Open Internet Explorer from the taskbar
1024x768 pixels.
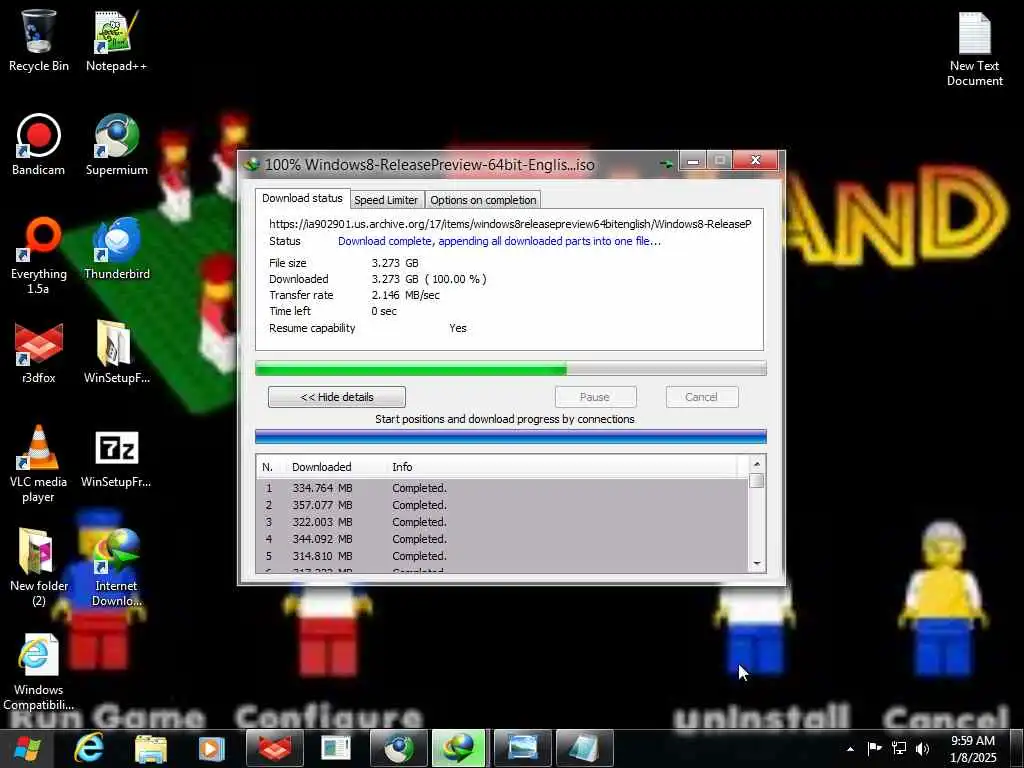(x=89, y=748)
